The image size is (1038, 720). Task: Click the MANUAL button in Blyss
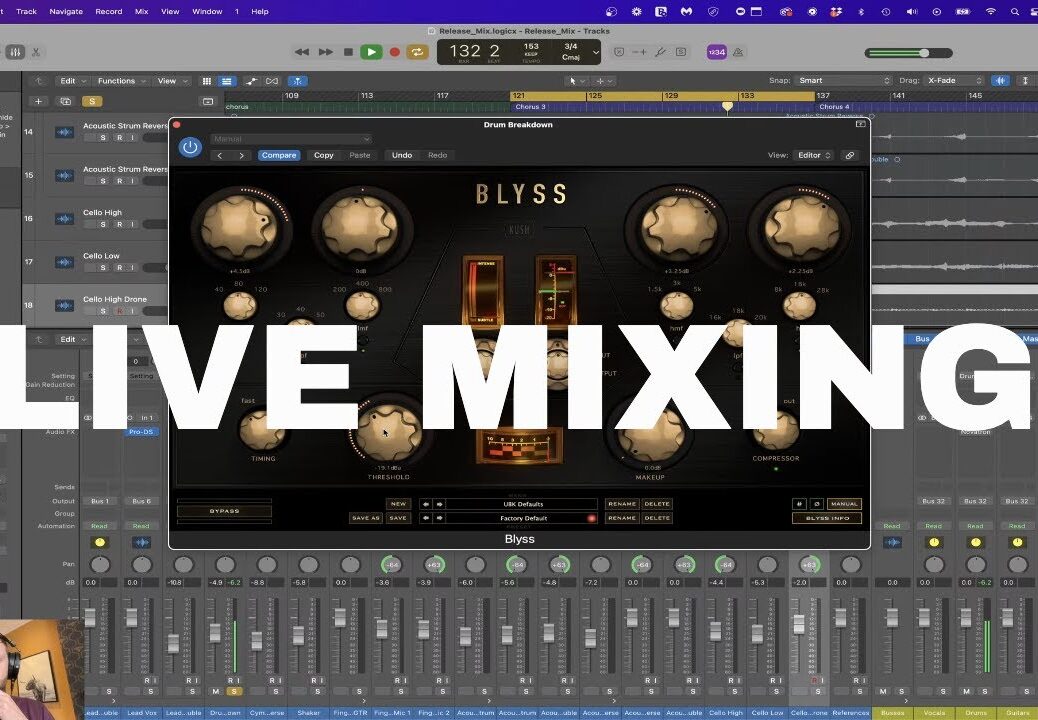844,504
